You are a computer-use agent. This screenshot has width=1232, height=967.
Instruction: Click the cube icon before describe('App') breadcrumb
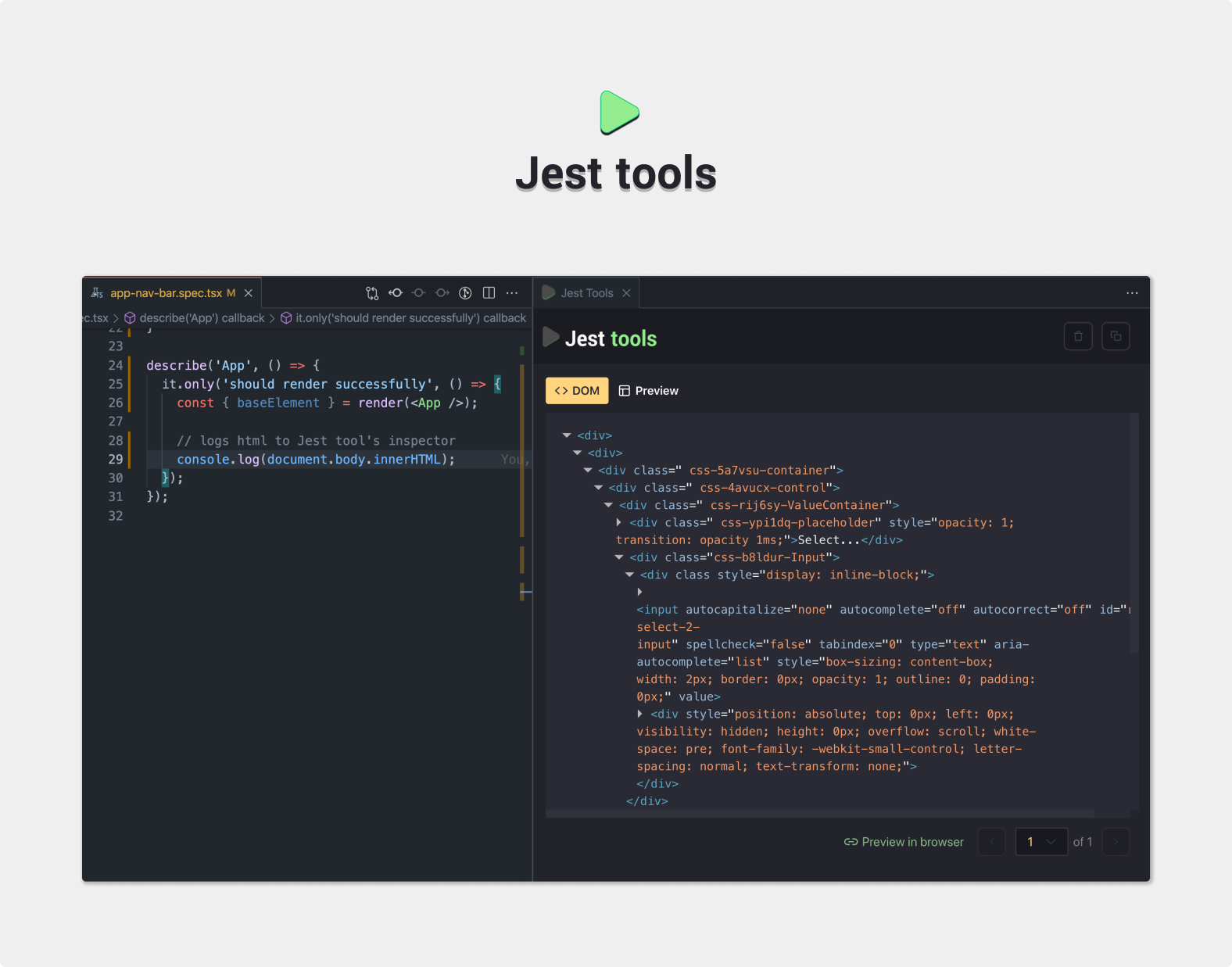click(130, 318)
